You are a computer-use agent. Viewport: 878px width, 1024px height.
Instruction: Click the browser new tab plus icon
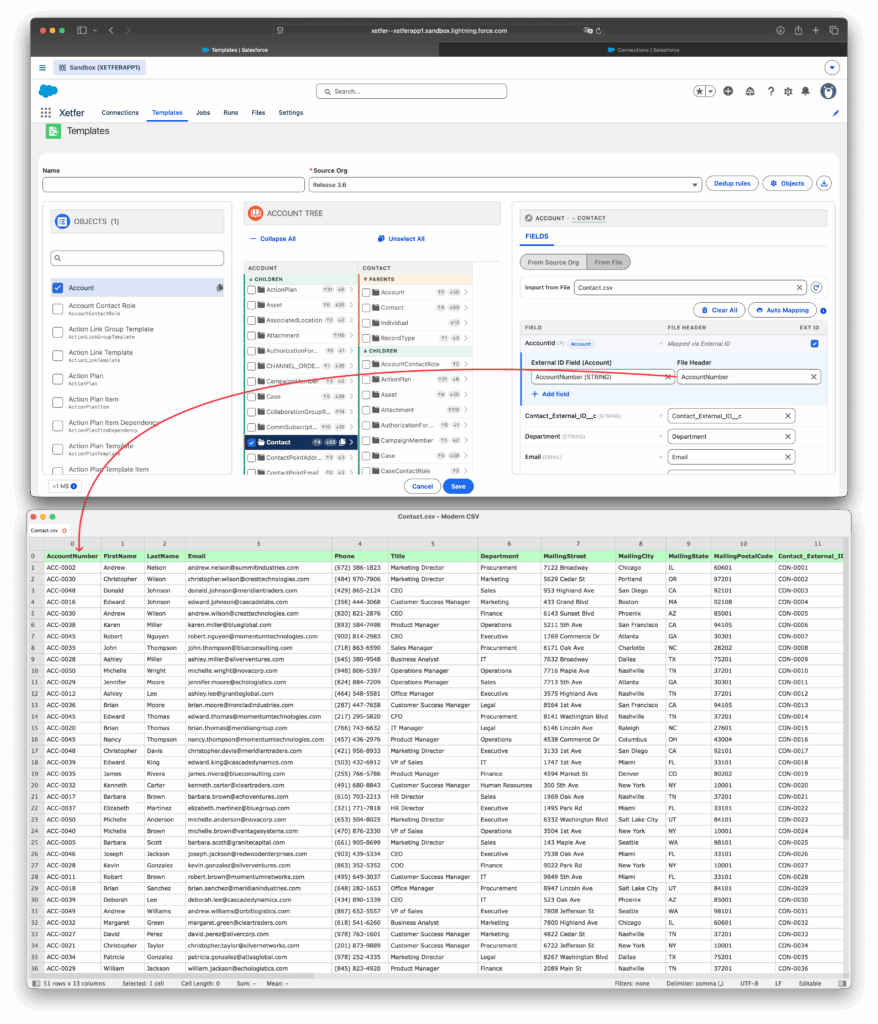pos(816,30)
